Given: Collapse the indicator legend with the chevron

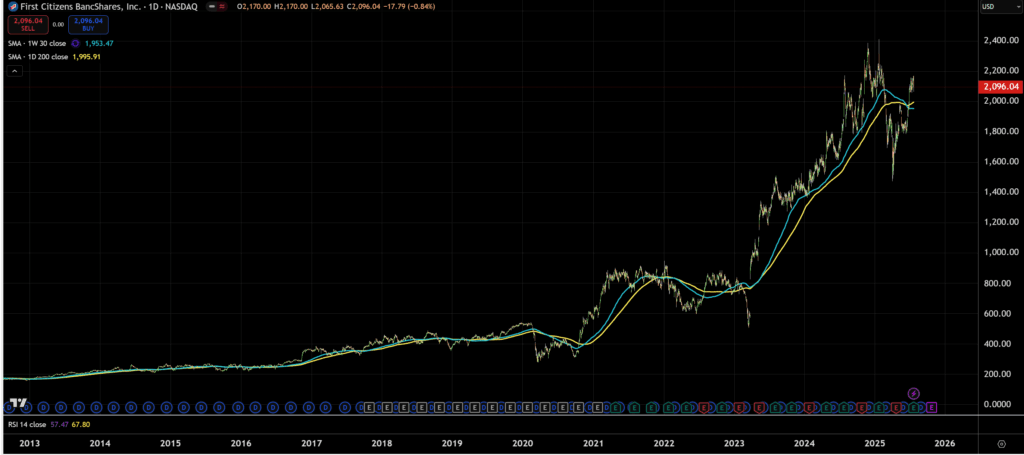Looking at the screenshot, I should pyautogui.click(x=14, y=71).
